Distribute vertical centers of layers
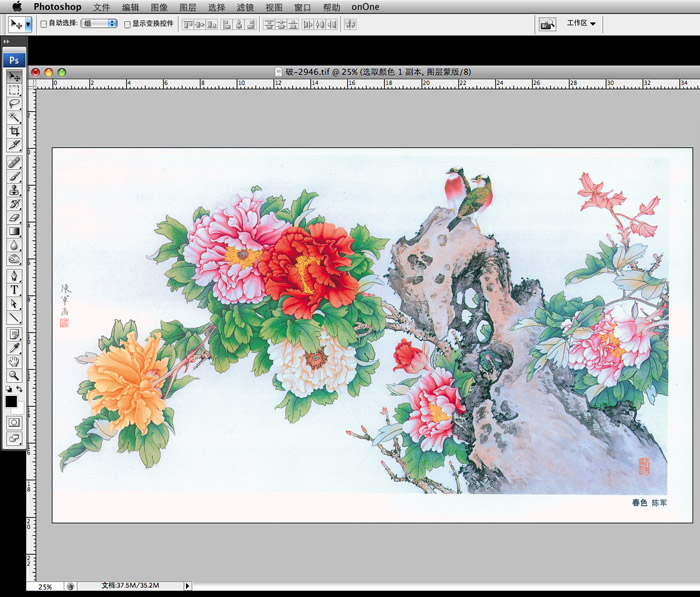 (x=281, y=25)
